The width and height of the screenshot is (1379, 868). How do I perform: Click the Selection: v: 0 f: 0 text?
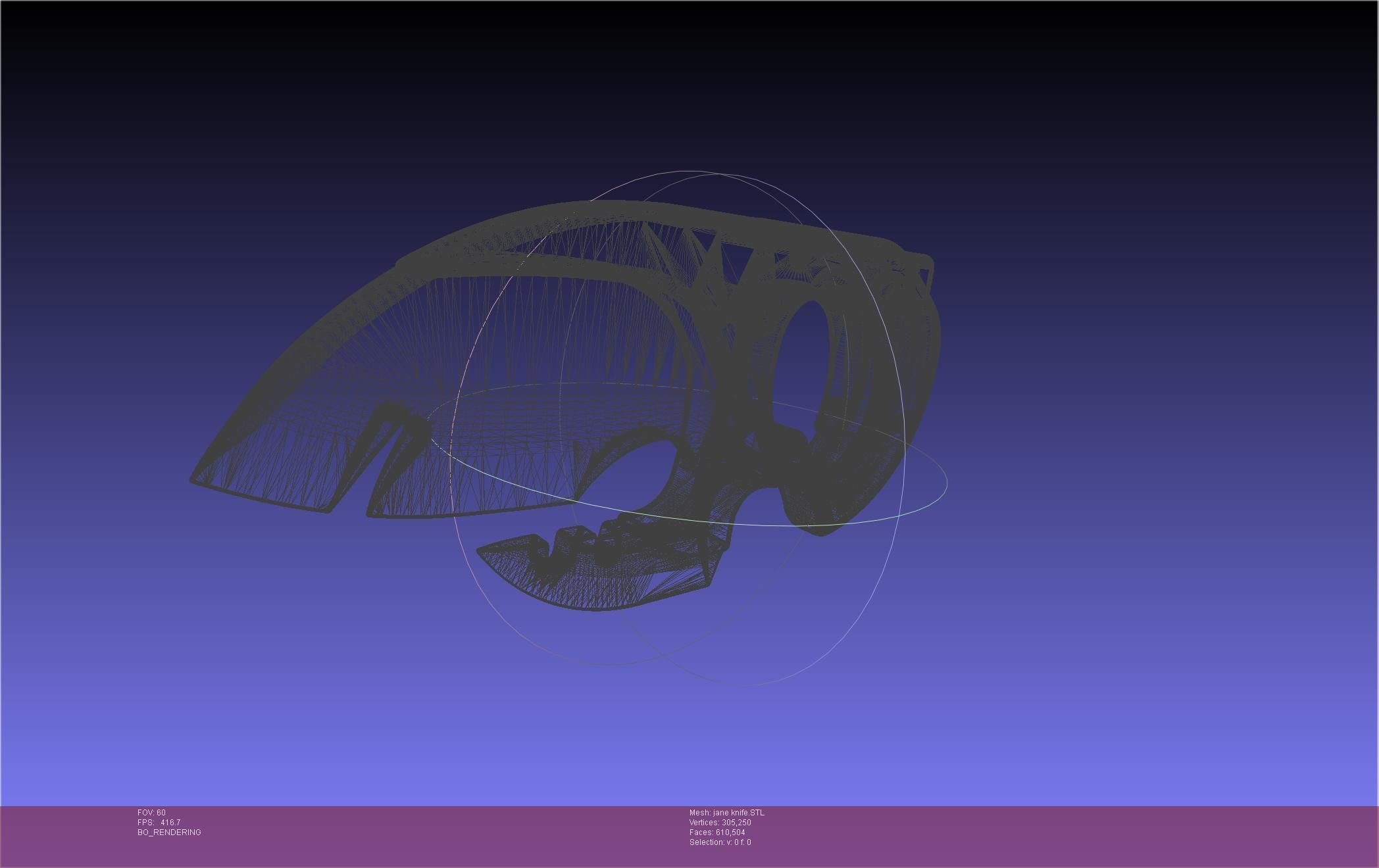point(720,842)
